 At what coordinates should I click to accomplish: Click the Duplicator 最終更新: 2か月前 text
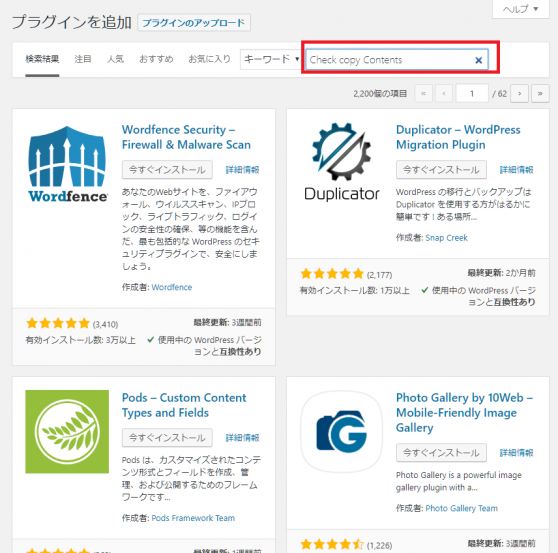point(501,273)
